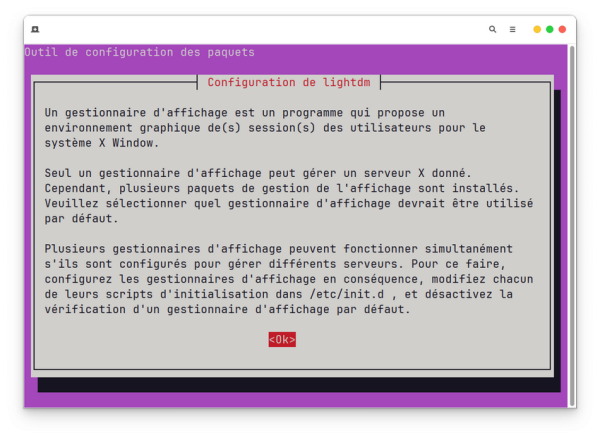Click the dialog's black drop shadow at bottom
The image size is (600, 440).
click(x=300, y=384)
